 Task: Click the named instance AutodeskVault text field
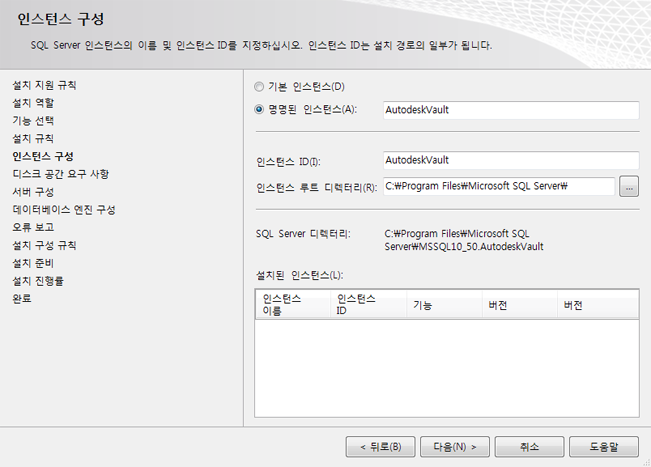511,110
